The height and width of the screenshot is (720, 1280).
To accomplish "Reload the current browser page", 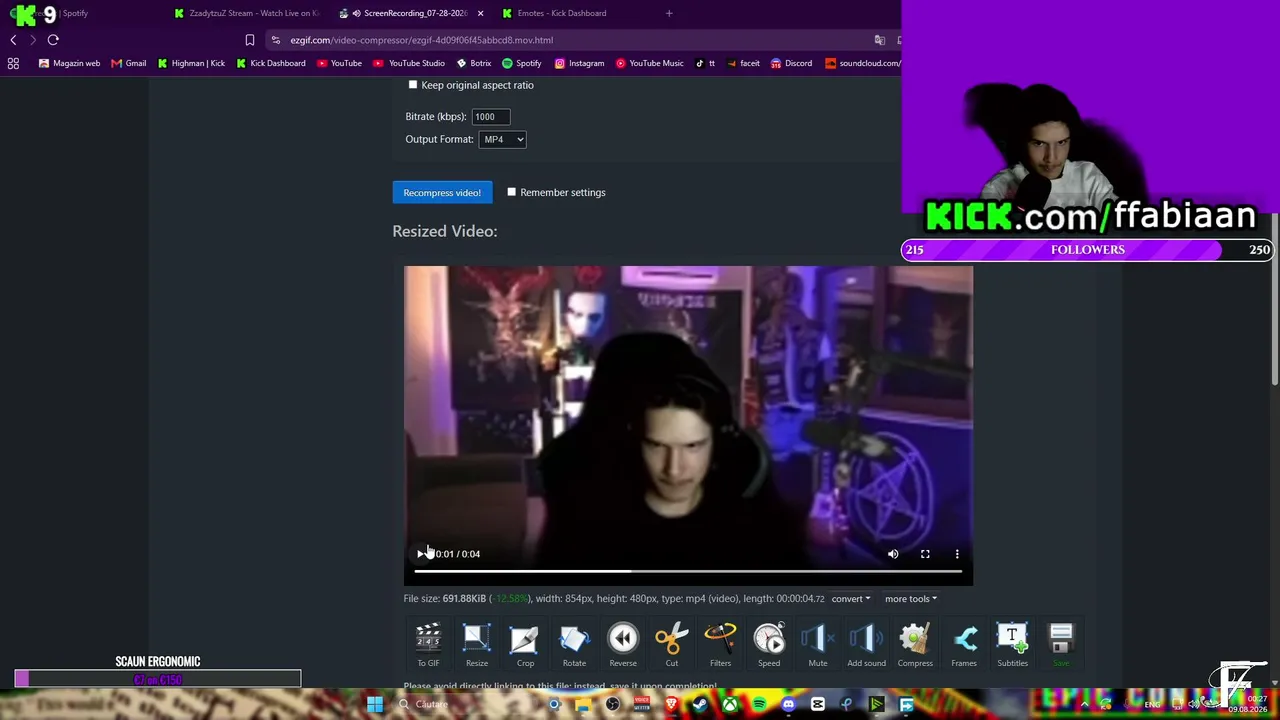I will click(53, 40).
